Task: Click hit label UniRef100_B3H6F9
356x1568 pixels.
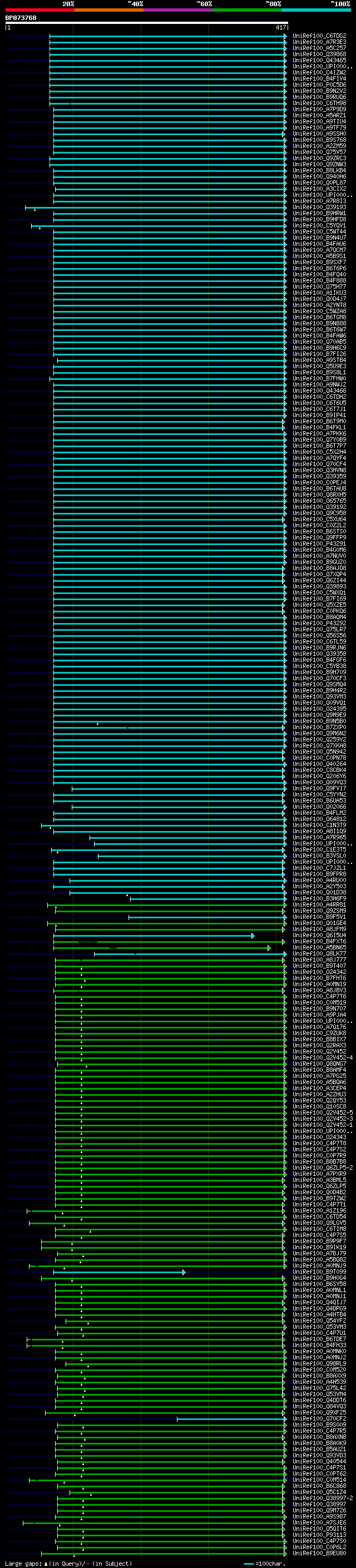Action: [x=319, y=898]
